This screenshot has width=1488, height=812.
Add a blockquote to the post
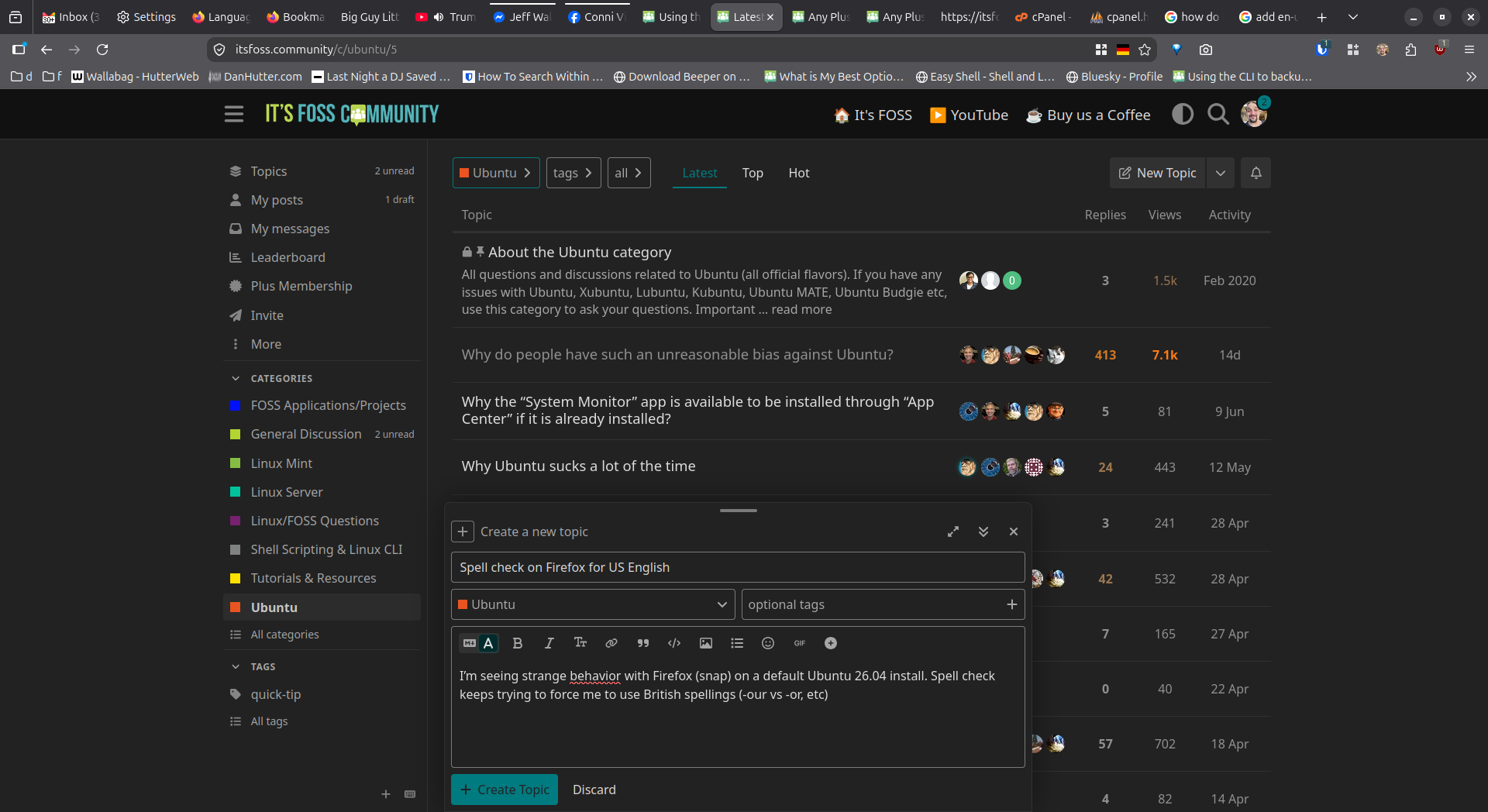point(642,643)
